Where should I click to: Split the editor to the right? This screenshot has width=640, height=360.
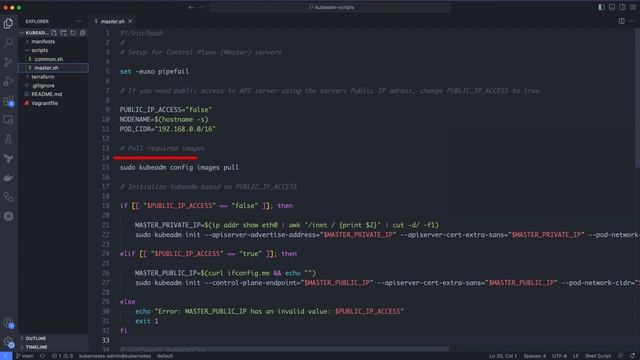point(621,21)
